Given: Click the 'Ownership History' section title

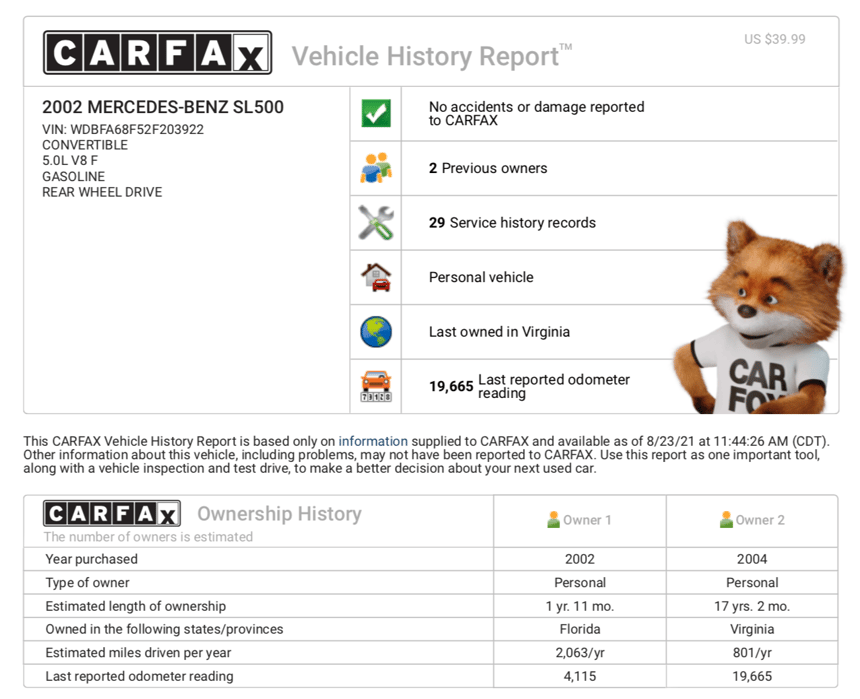Looking at the screenshot, I should (x=279, y=514).
